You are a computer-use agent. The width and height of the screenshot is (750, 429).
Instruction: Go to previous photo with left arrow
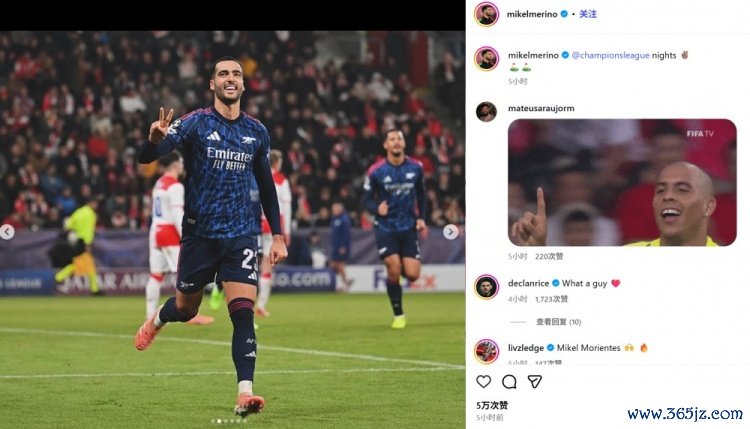point(7,232)
